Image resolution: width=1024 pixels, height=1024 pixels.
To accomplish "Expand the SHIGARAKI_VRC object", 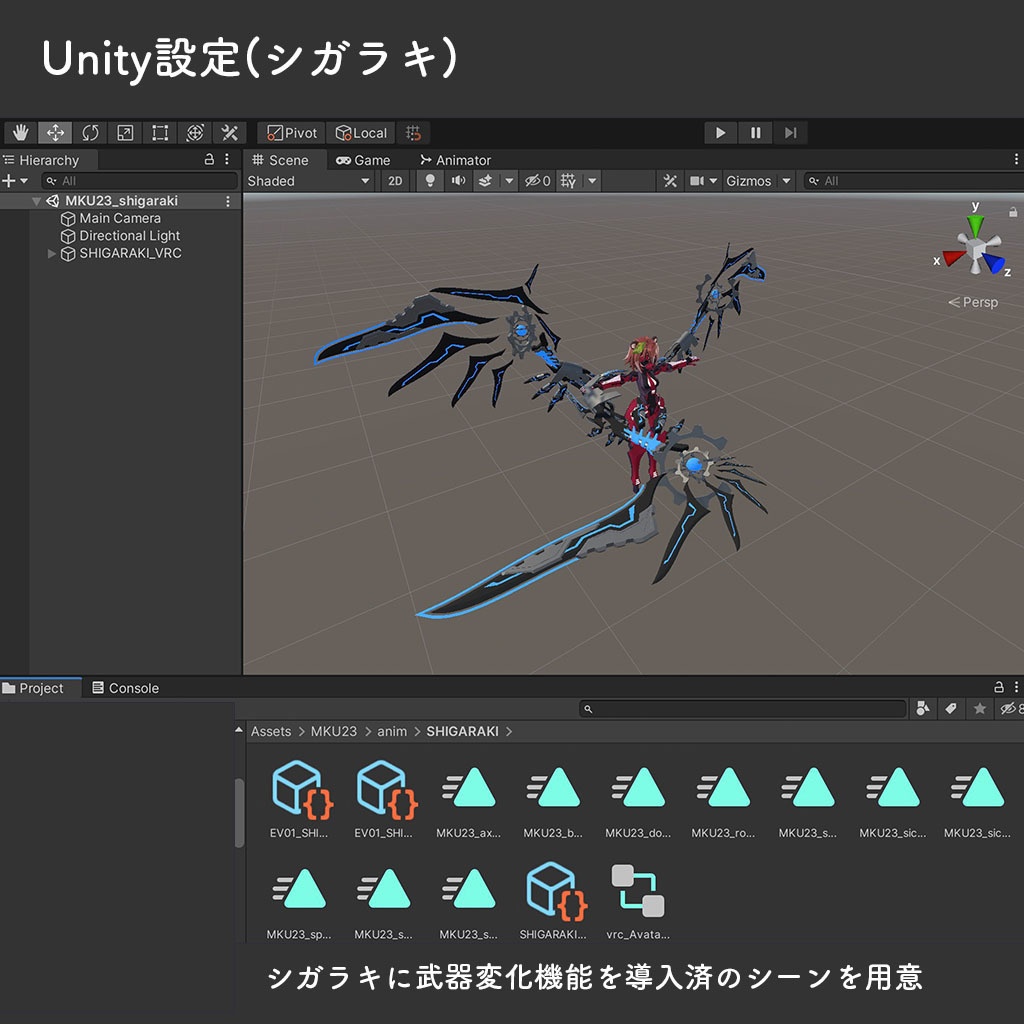I will (52, 253).
